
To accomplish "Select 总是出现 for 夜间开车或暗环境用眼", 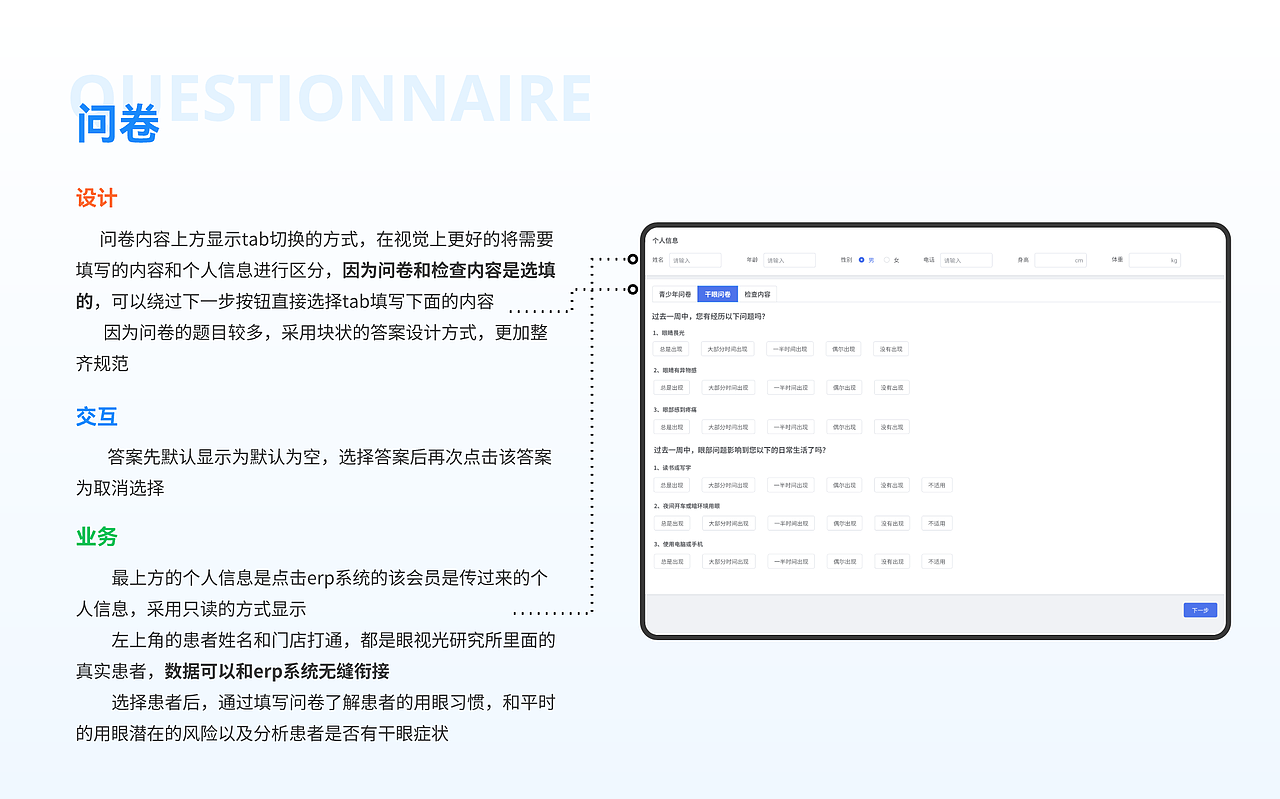I will (x=670, y=523).
